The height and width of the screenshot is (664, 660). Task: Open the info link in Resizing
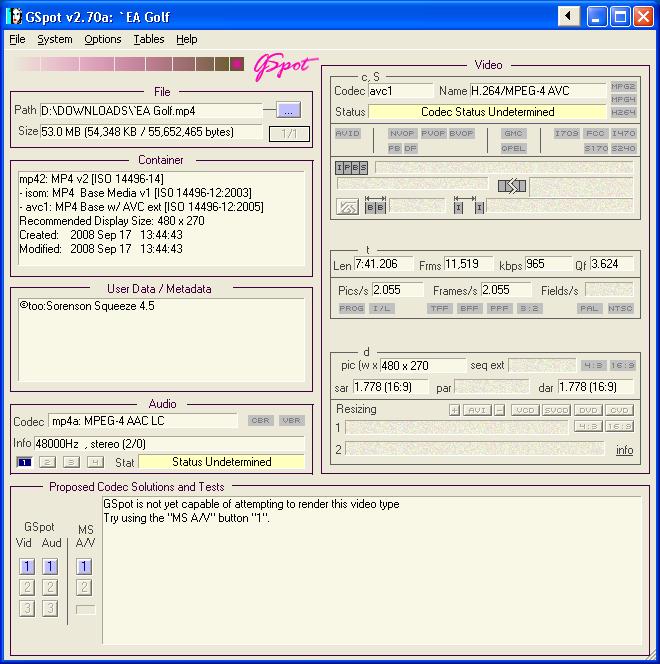(x=624, y=450)
